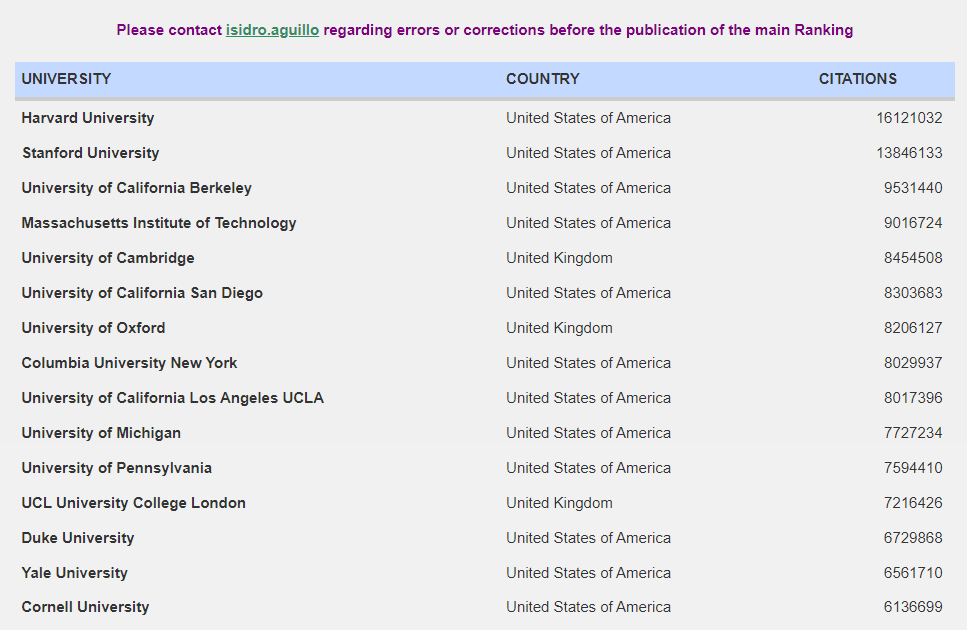
Task: Select the country cell for University of Michigan
Action: coord(588,433)
